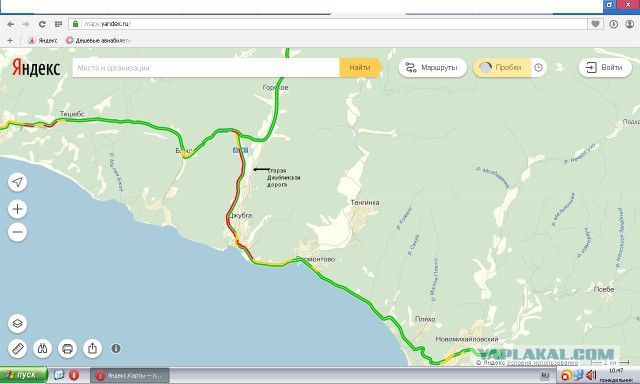Image resolution: width=640 pixels, height=384 pixels.
Task: Click the yellow Найти button
Action: [x=360, y=68]
